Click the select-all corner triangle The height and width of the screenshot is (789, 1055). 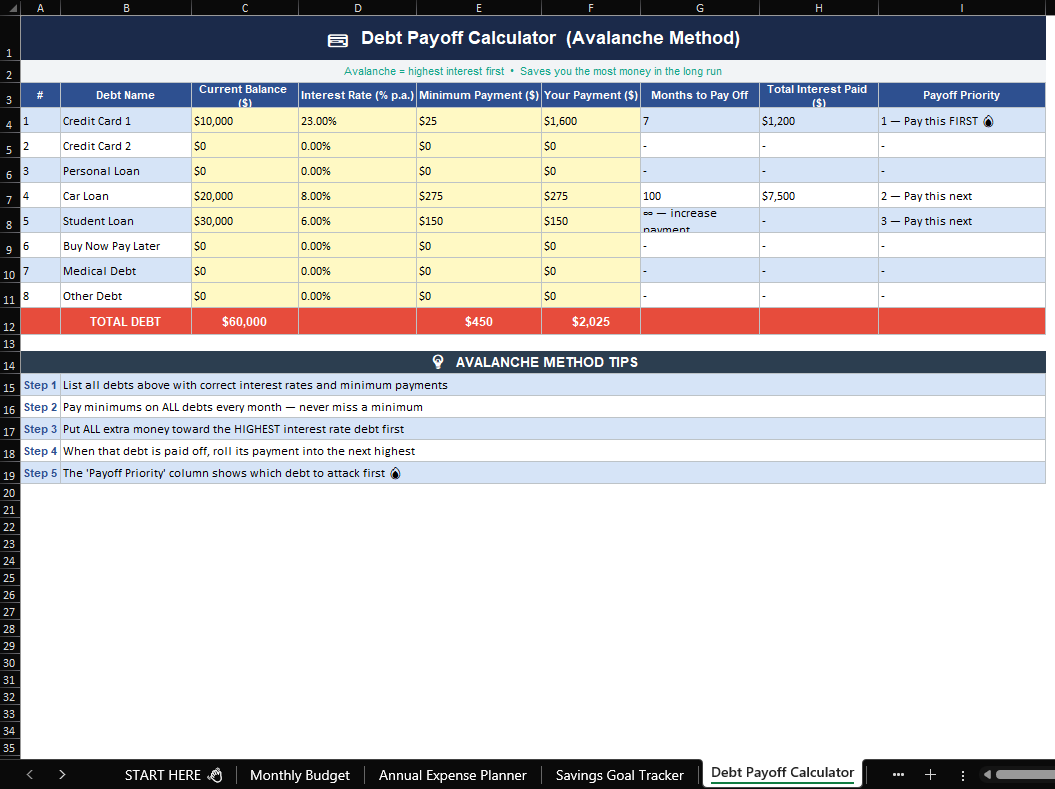point(12,8)
